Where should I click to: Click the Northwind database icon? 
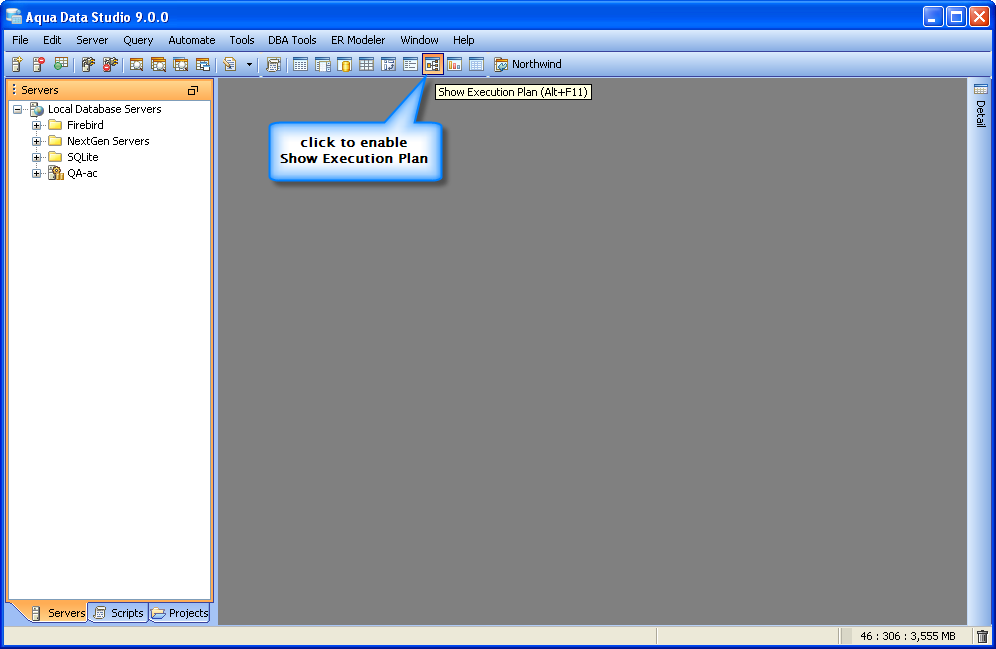[x=501, y=64]
